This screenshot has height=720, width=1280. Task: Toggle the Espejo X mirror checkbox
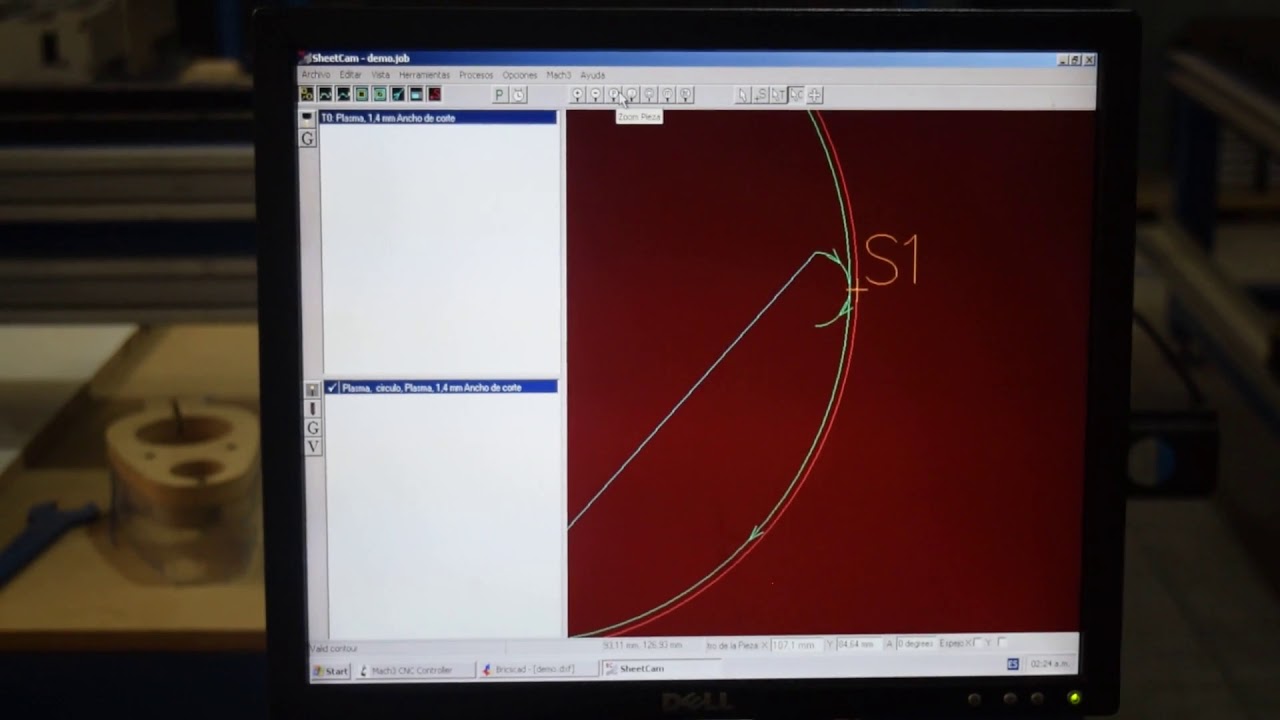click(977, 642)
